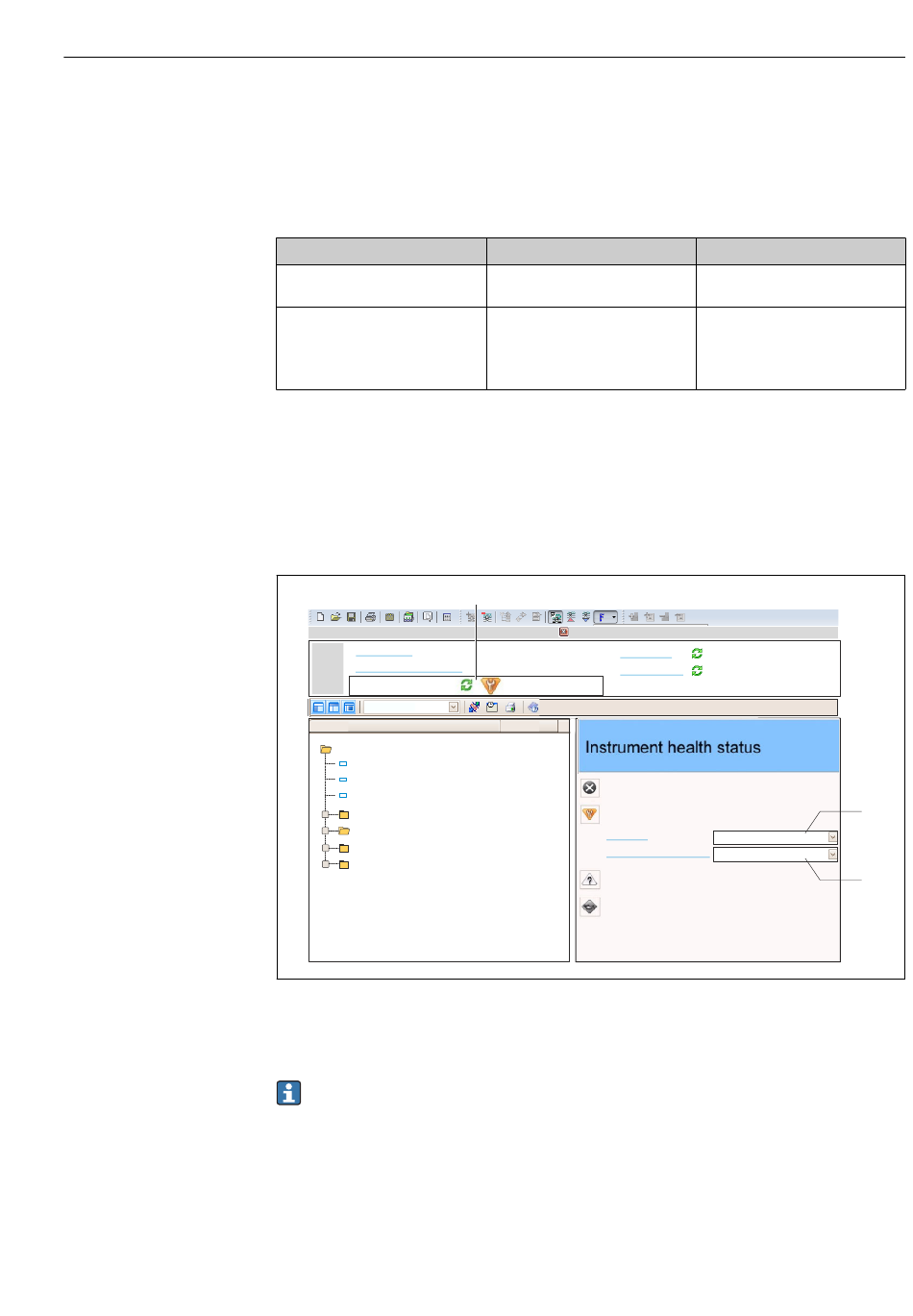Click the printer icon in the secondary toolbar
913x1316 pixels.
(x=510, y=708)
